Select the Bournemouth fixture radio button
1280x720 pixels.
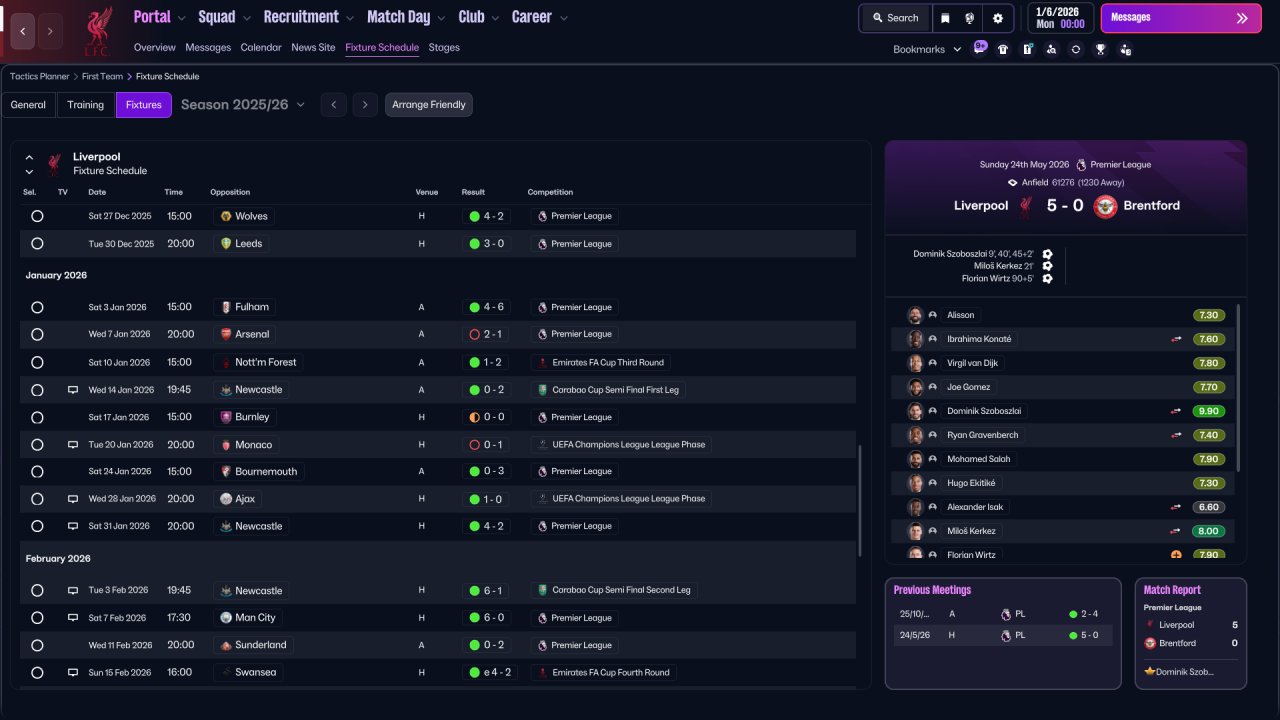point(37,471)
